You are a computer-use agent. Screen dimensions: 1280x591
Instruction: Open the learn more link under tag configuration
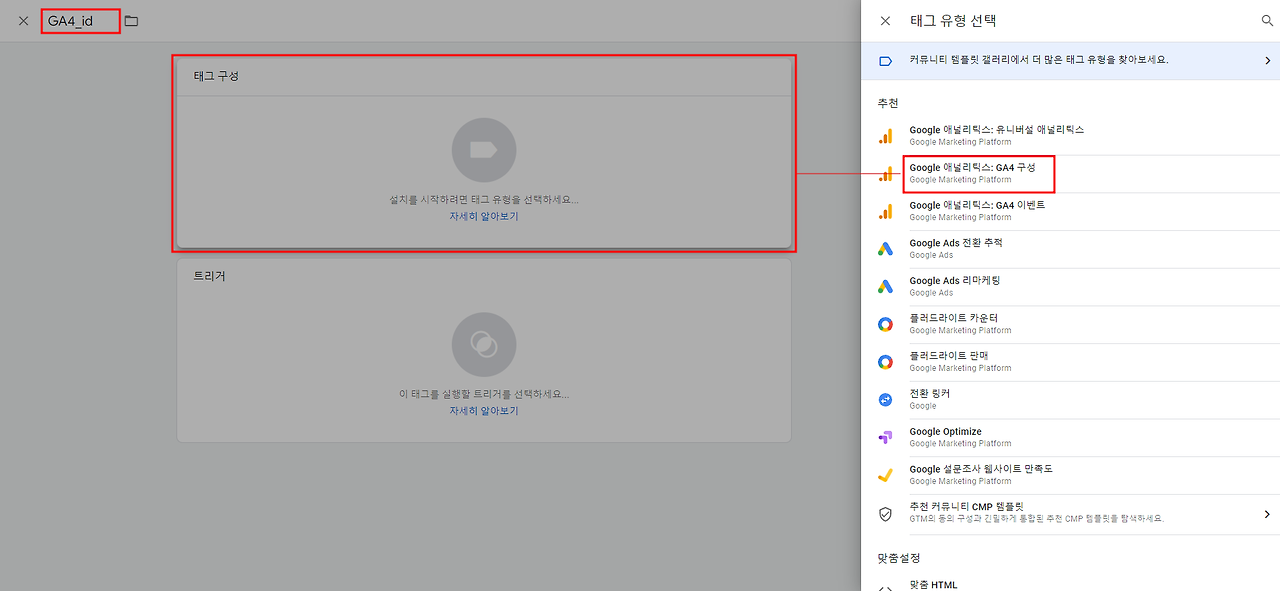tap(484, 216)
